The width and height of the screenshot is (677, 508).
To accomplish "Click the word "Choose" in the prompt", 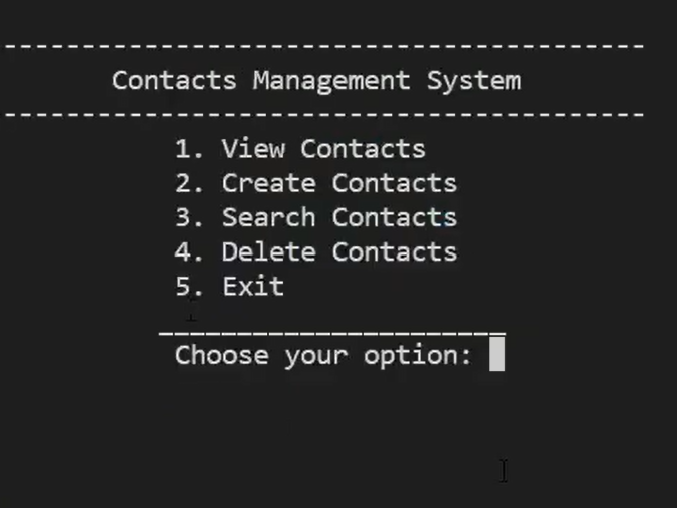I will click(x=222, y=356).
